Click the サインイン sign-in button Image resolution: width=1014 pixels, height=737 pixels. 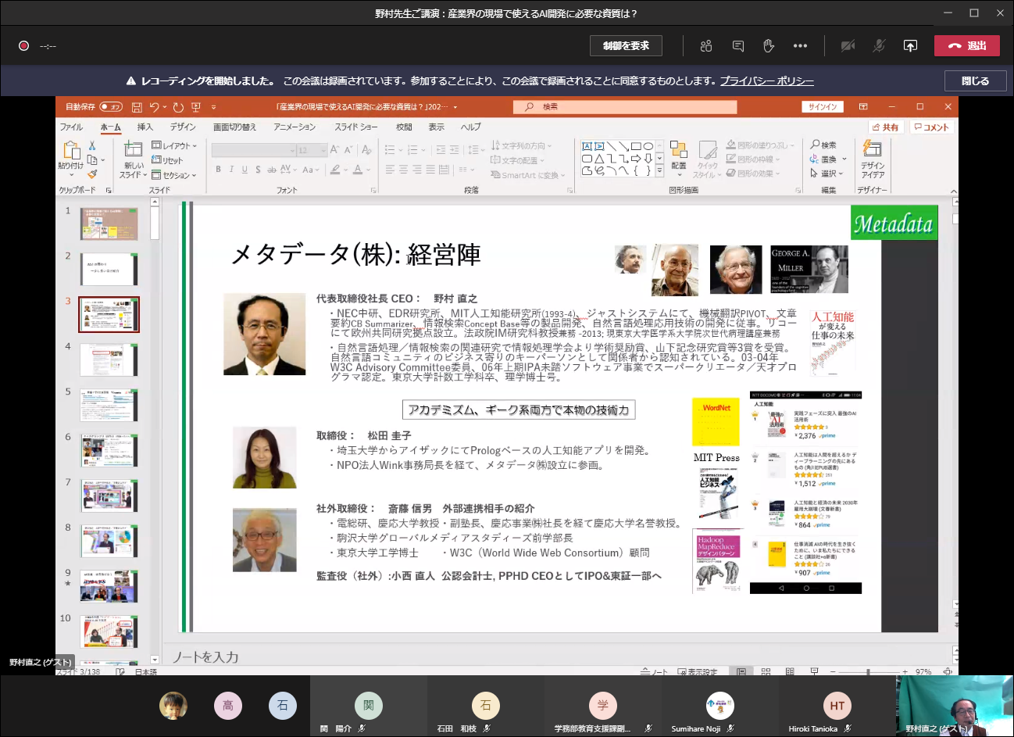pos(822,107)
